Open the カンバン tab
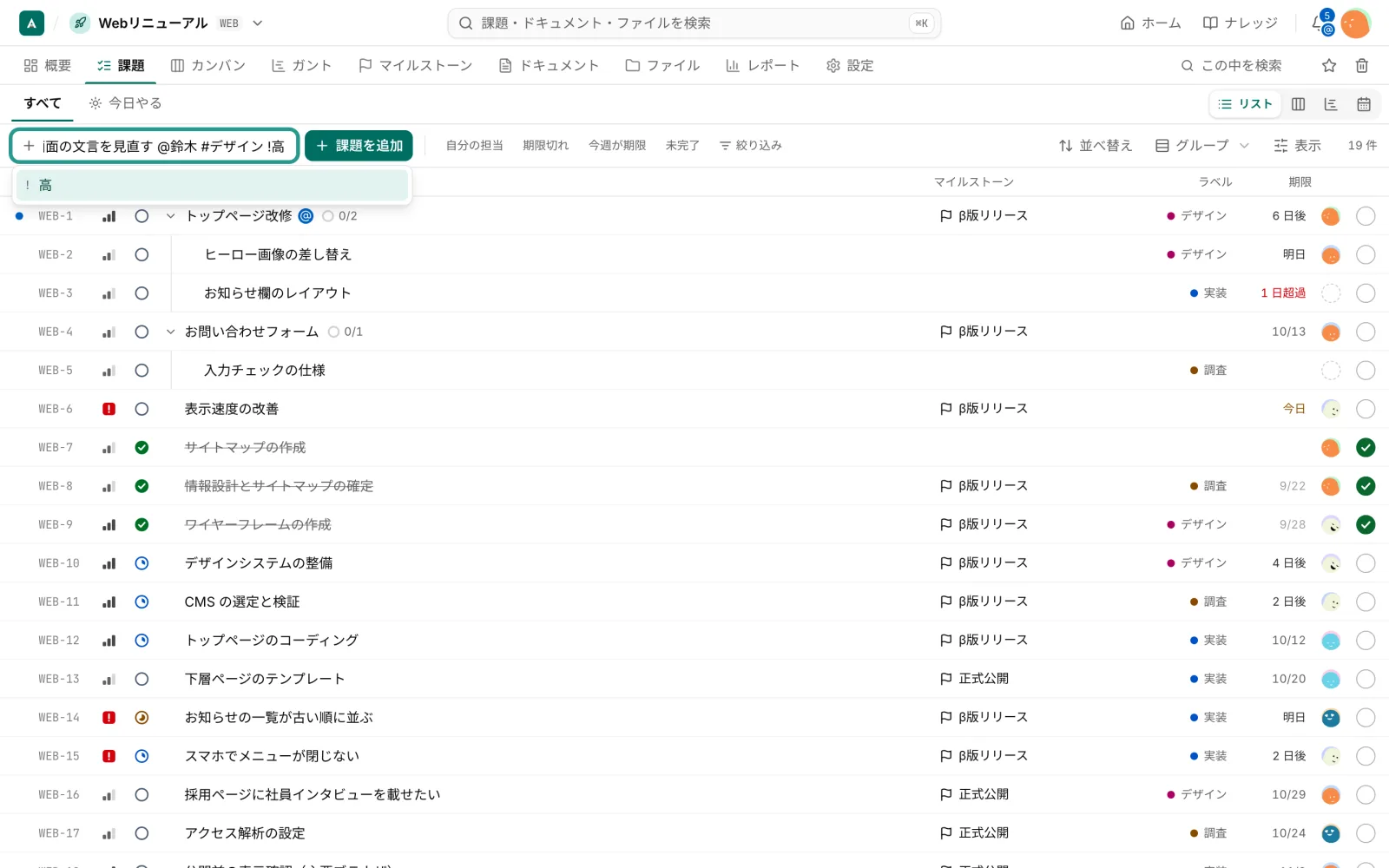Image resolution: width=1389 pixels, height=868 pixels. pos(208,66)
